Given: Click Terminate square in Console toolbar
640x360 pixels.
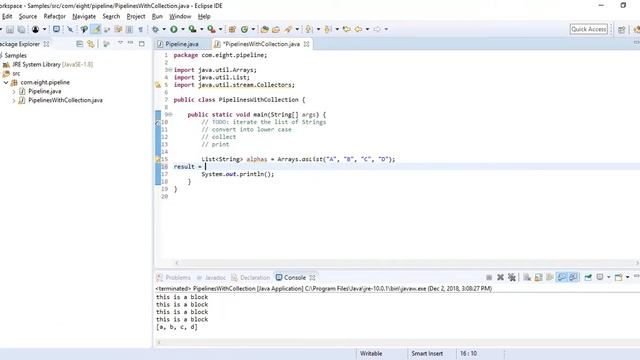Looking at the screenshot, I should 489,278.
